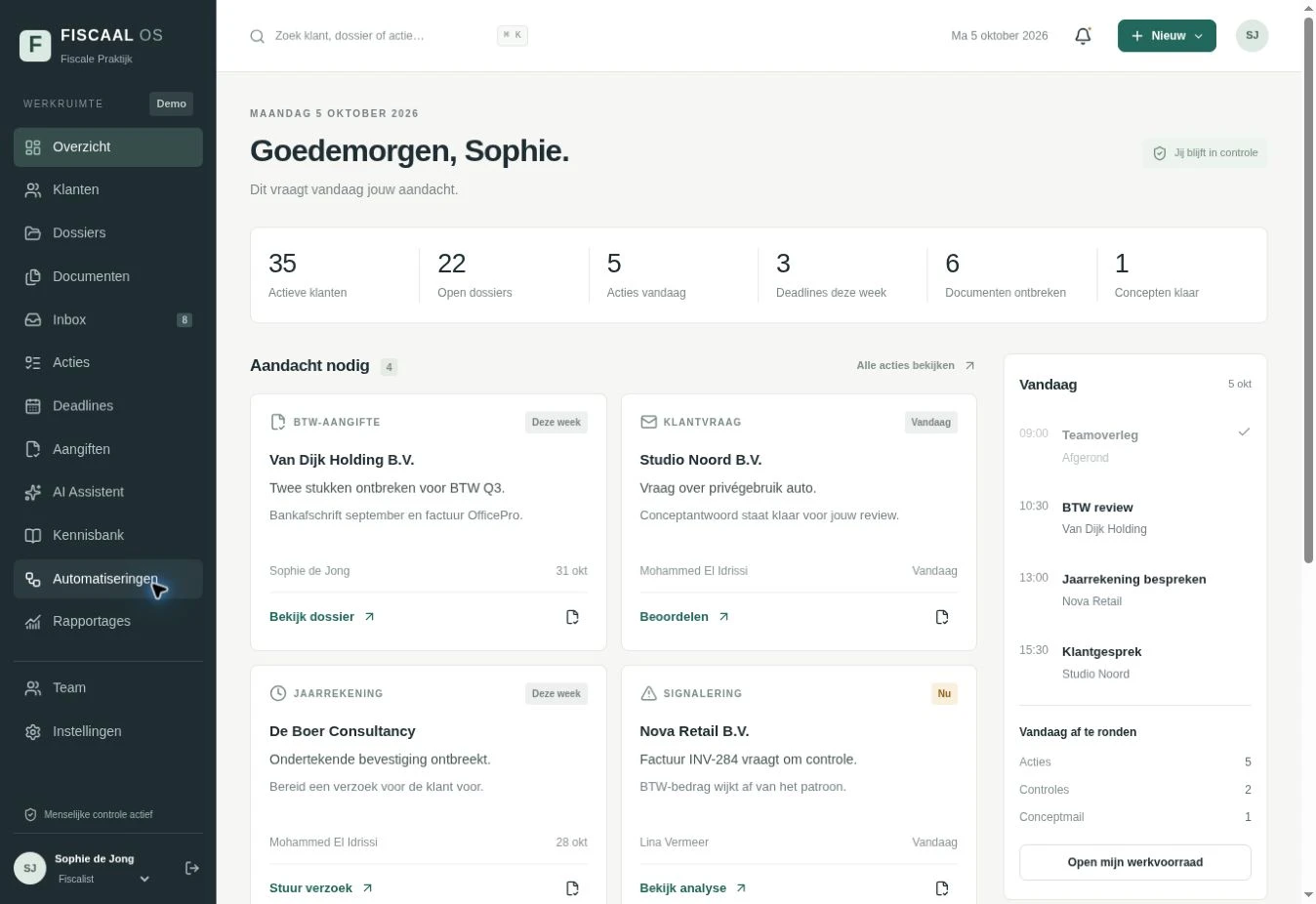The image size is (1316, 904).
Task: Click the Deadlines calendar icon in sidebar
Action: click(x=33, y=406)
